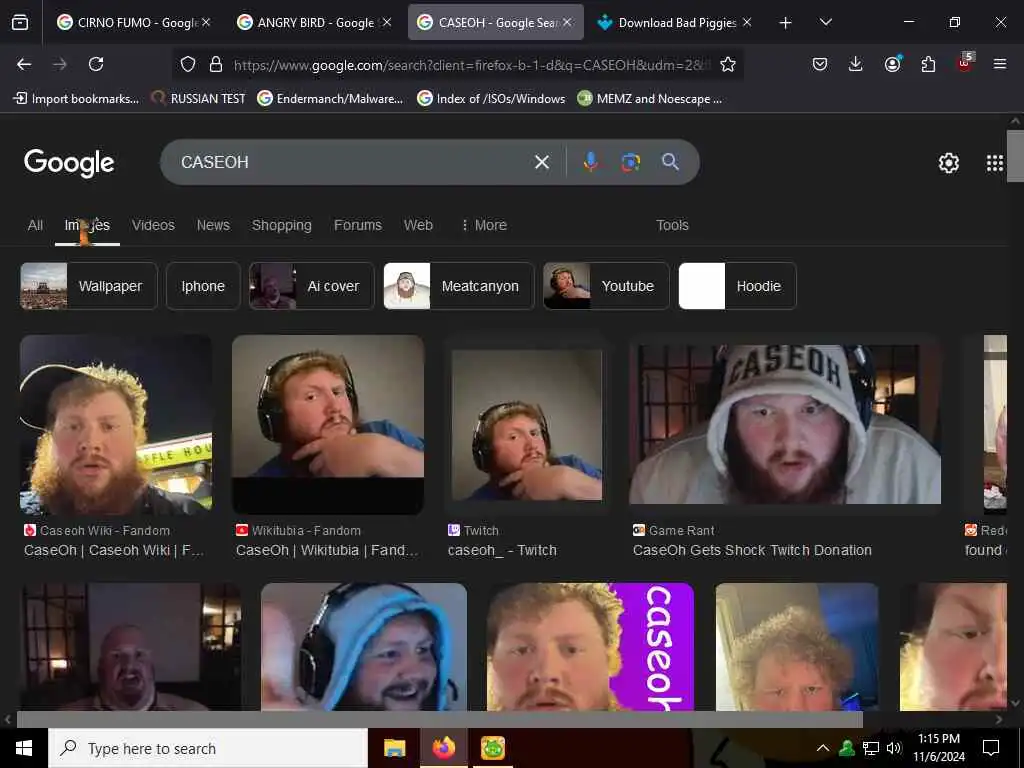Screen dimensions: 1024x768
Task: Switch to Videos results tab
Action: click(153, 225)
